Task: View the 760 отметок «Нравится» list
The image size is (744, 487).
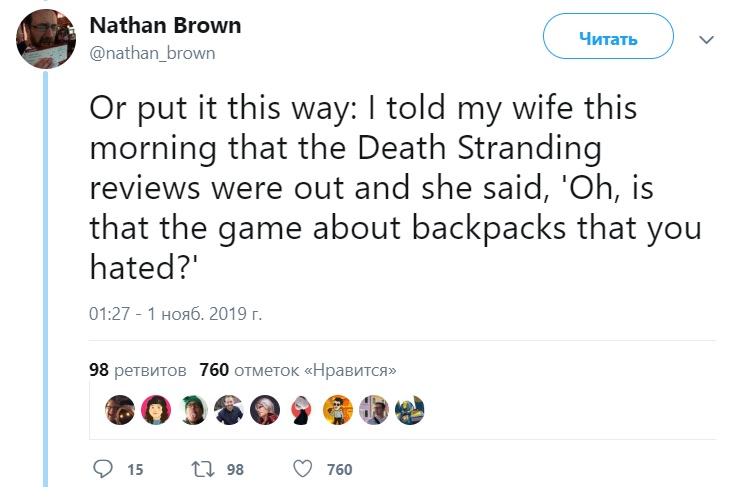Action: coord(298,369)
